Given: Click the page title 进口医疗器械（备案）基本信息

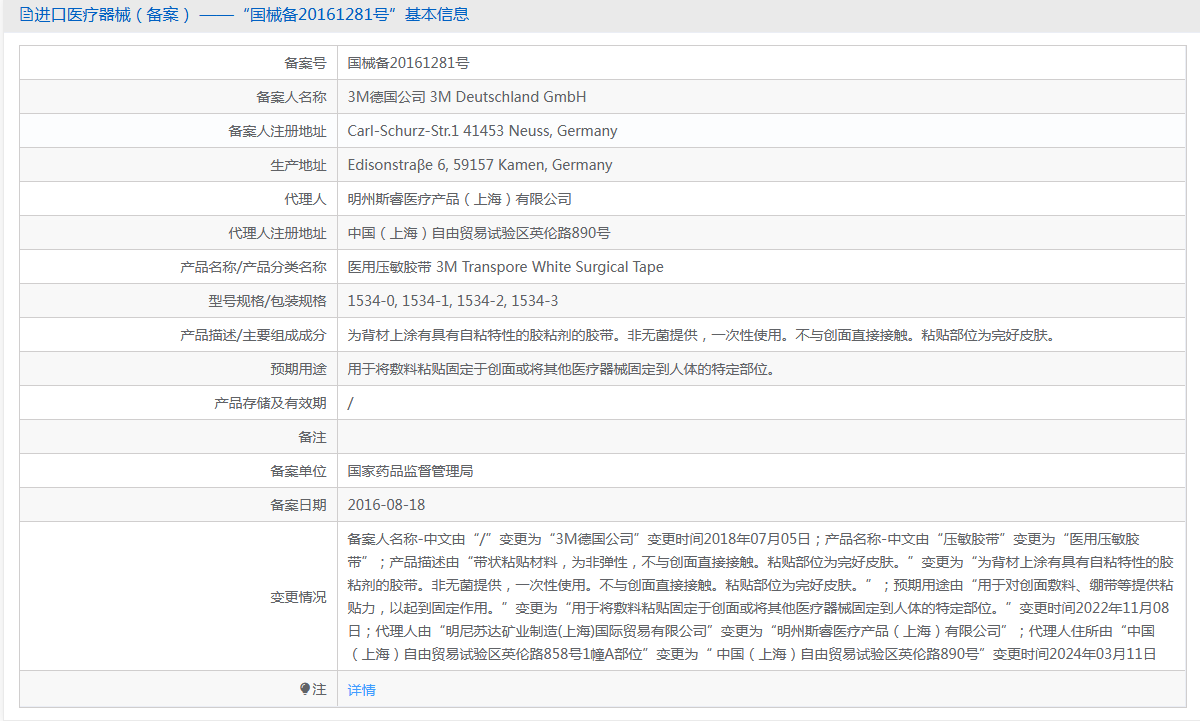Looking at the screenshot, I should pyautogui.click(x=251, y=15).
